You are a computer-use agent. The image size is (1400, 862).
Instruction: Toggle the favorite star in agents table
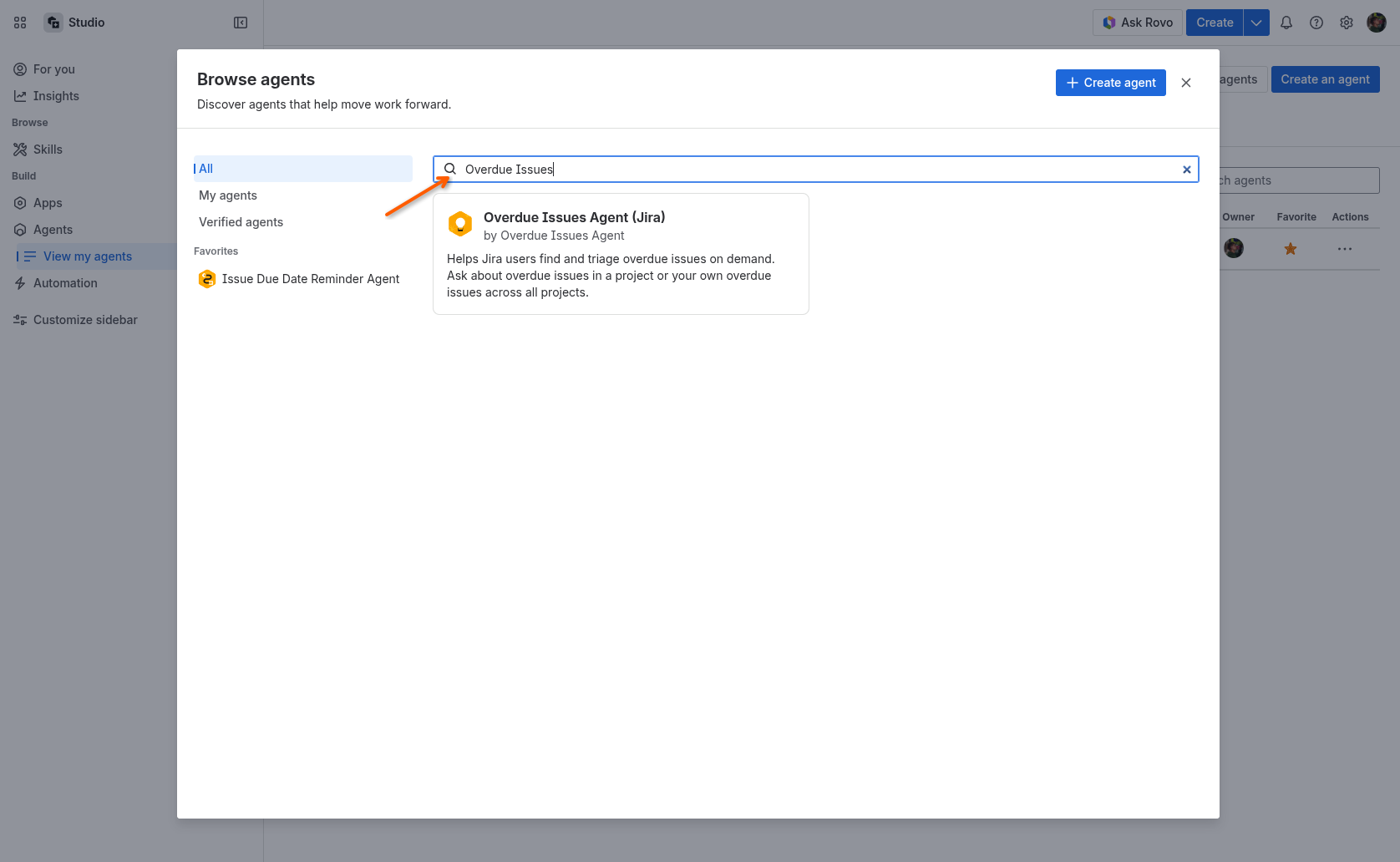(x=1291, y=249)
